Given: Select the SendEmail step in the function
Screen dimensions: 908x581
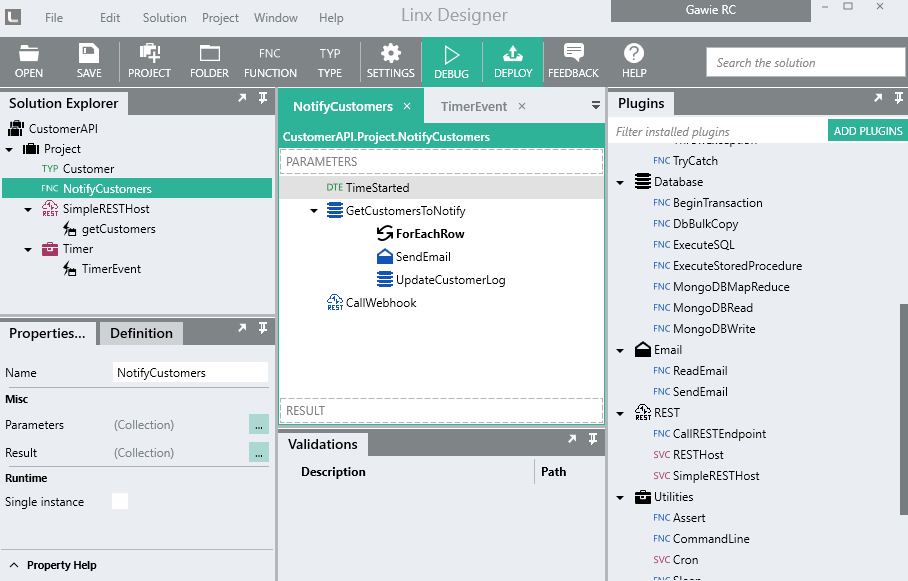Looking at the screenshot, I should coord(413,257).
